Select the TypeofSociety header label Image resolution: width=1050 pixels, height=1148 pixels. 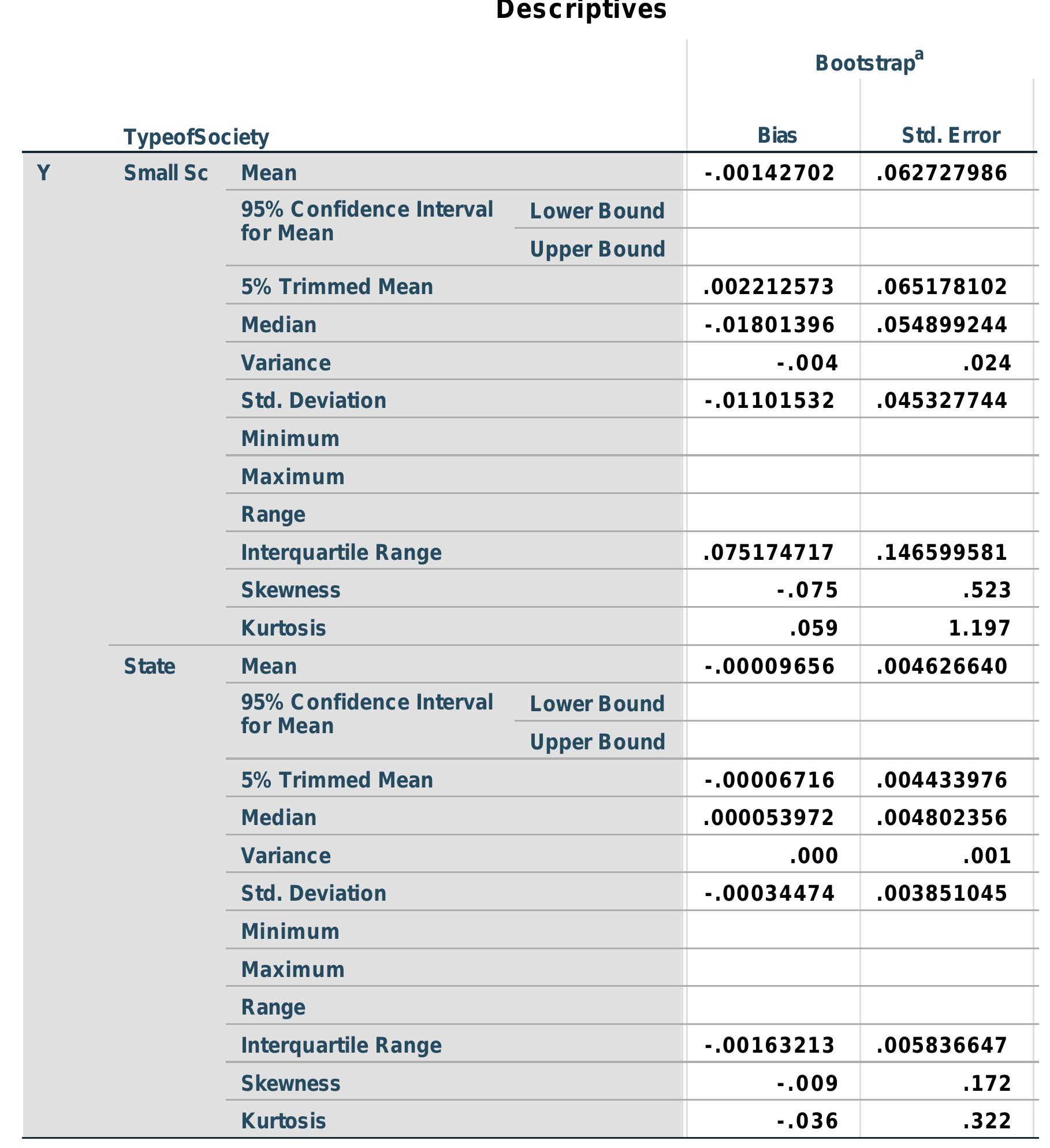tap(196, 138)
